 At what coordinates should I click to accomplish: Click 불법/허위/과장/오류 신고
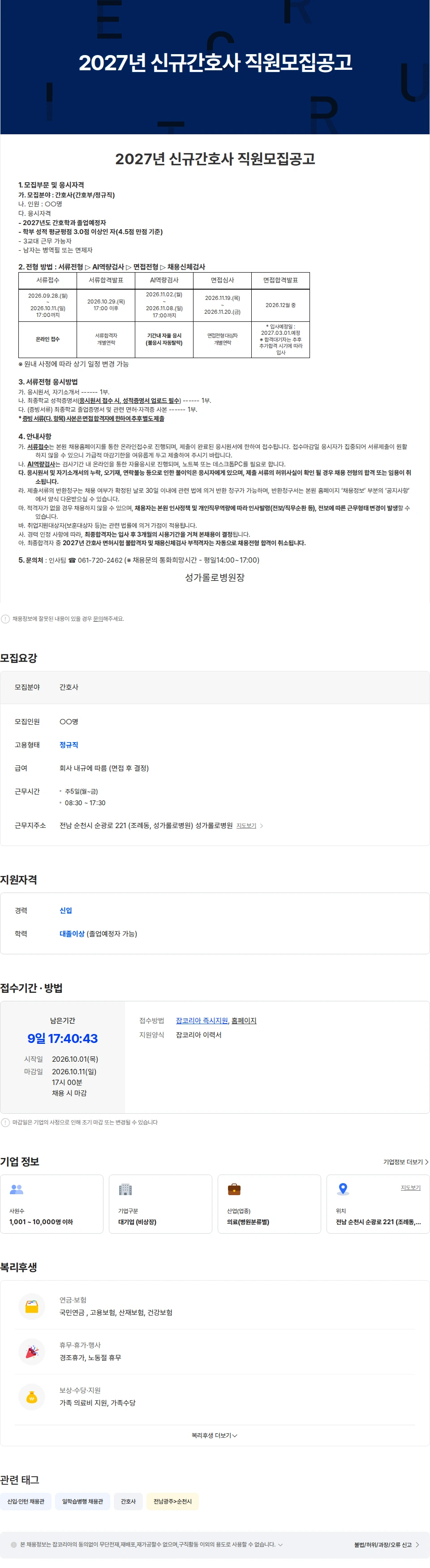[386, 1544]
